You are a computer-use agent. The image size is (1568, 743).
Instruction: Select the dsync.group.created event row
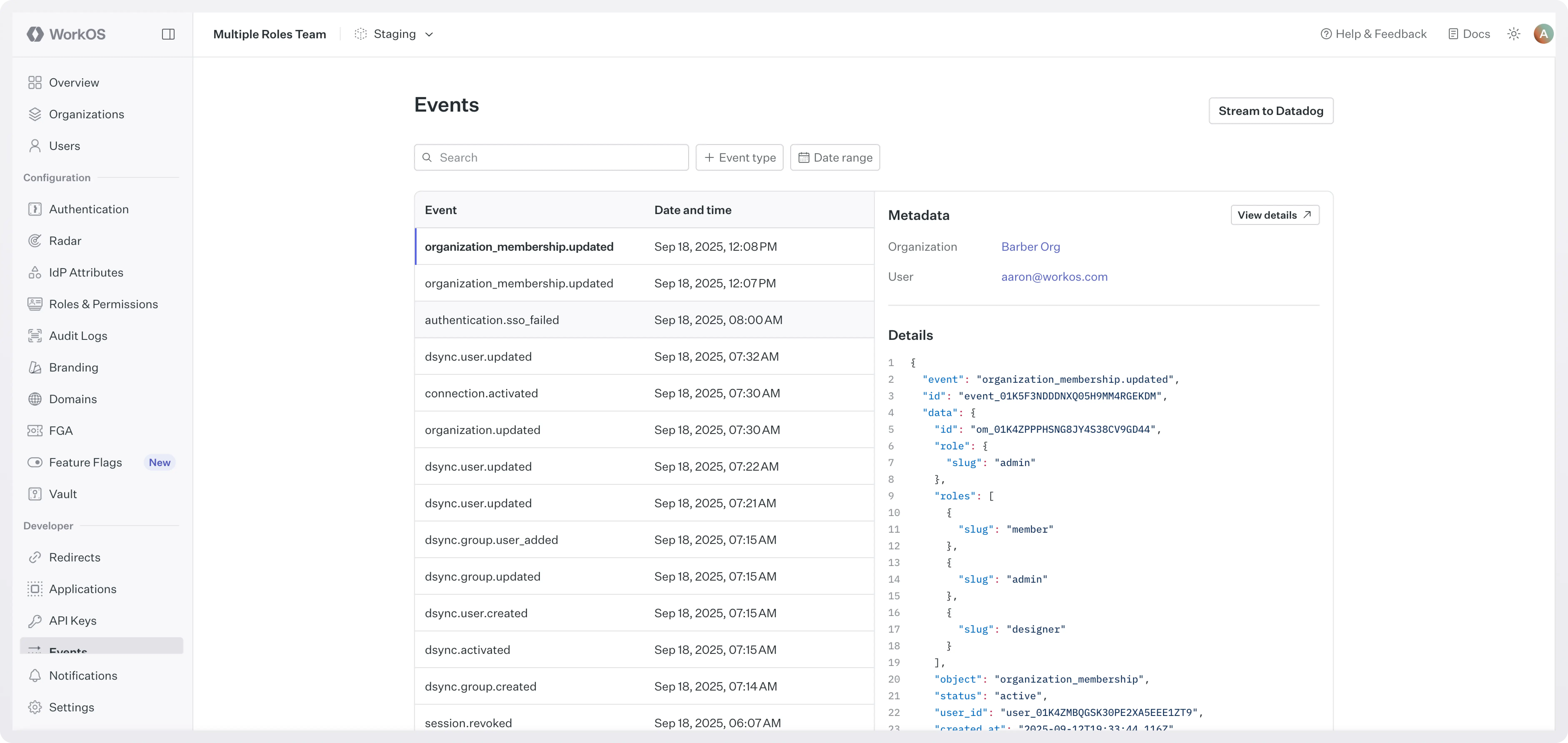click(645, 686)
